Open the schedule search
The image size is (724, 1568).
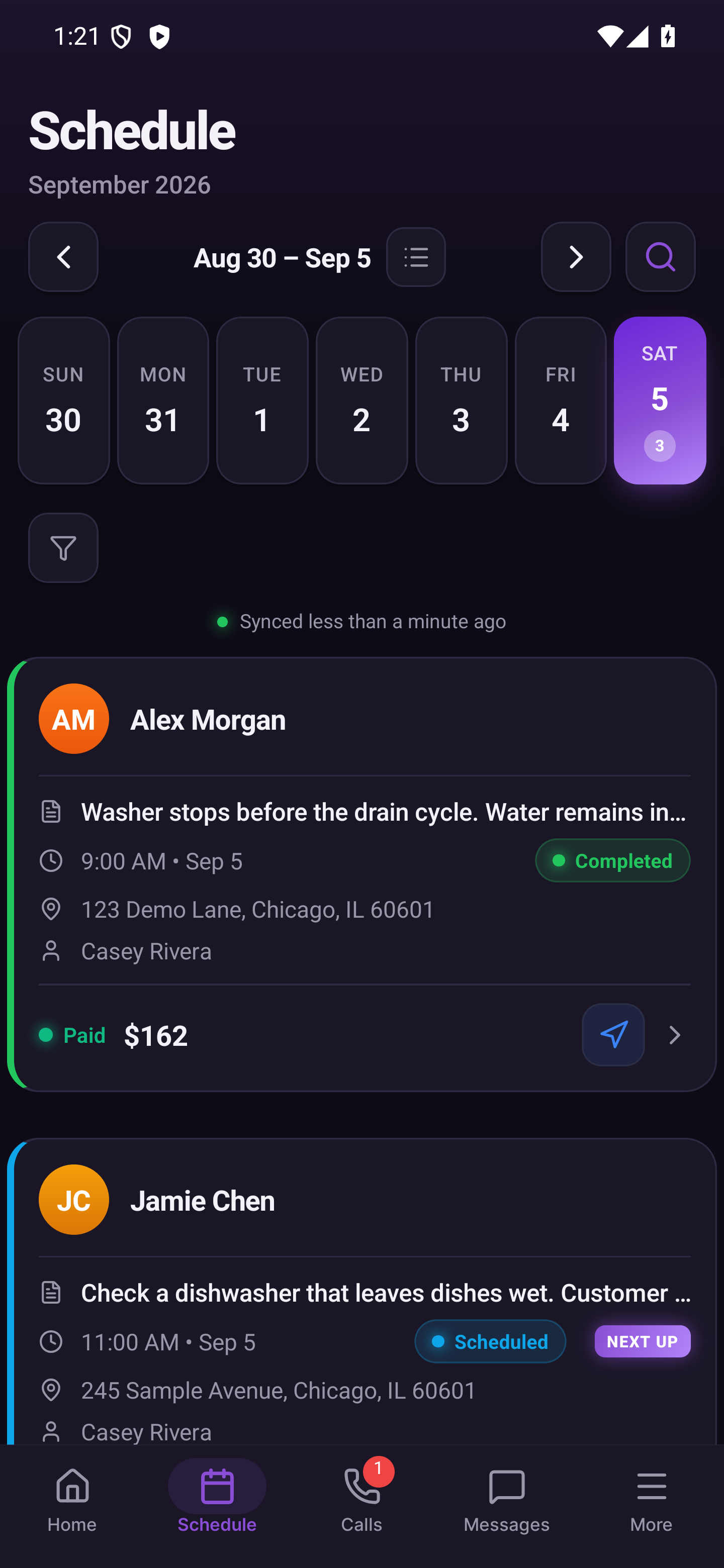coord(660,257)
